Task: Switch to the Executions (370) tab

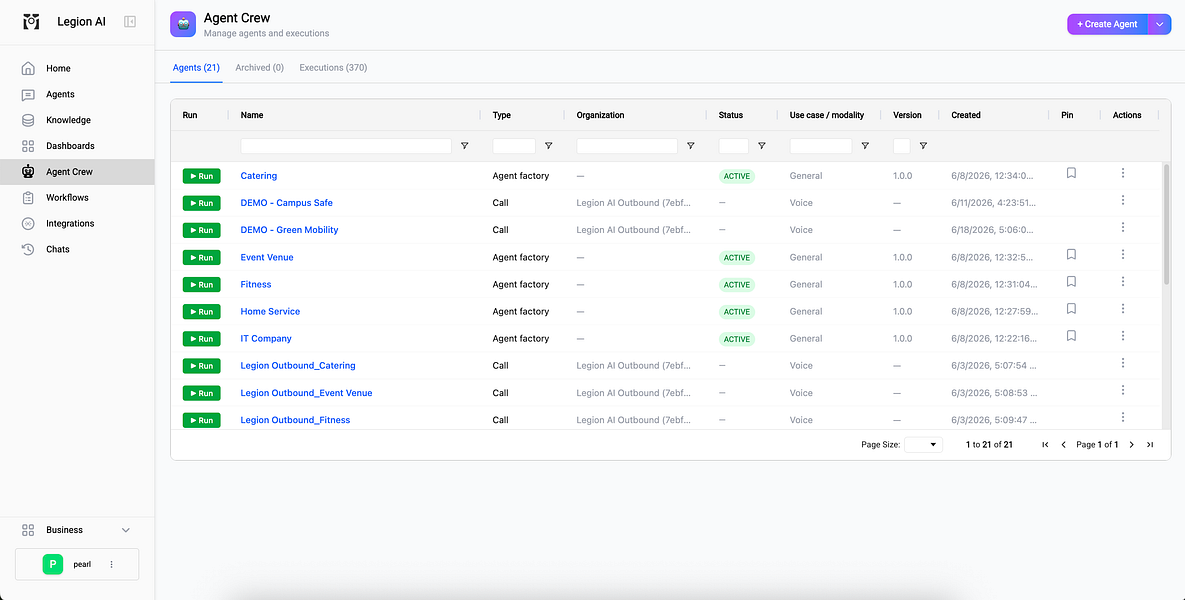Action: pos(333,68)
